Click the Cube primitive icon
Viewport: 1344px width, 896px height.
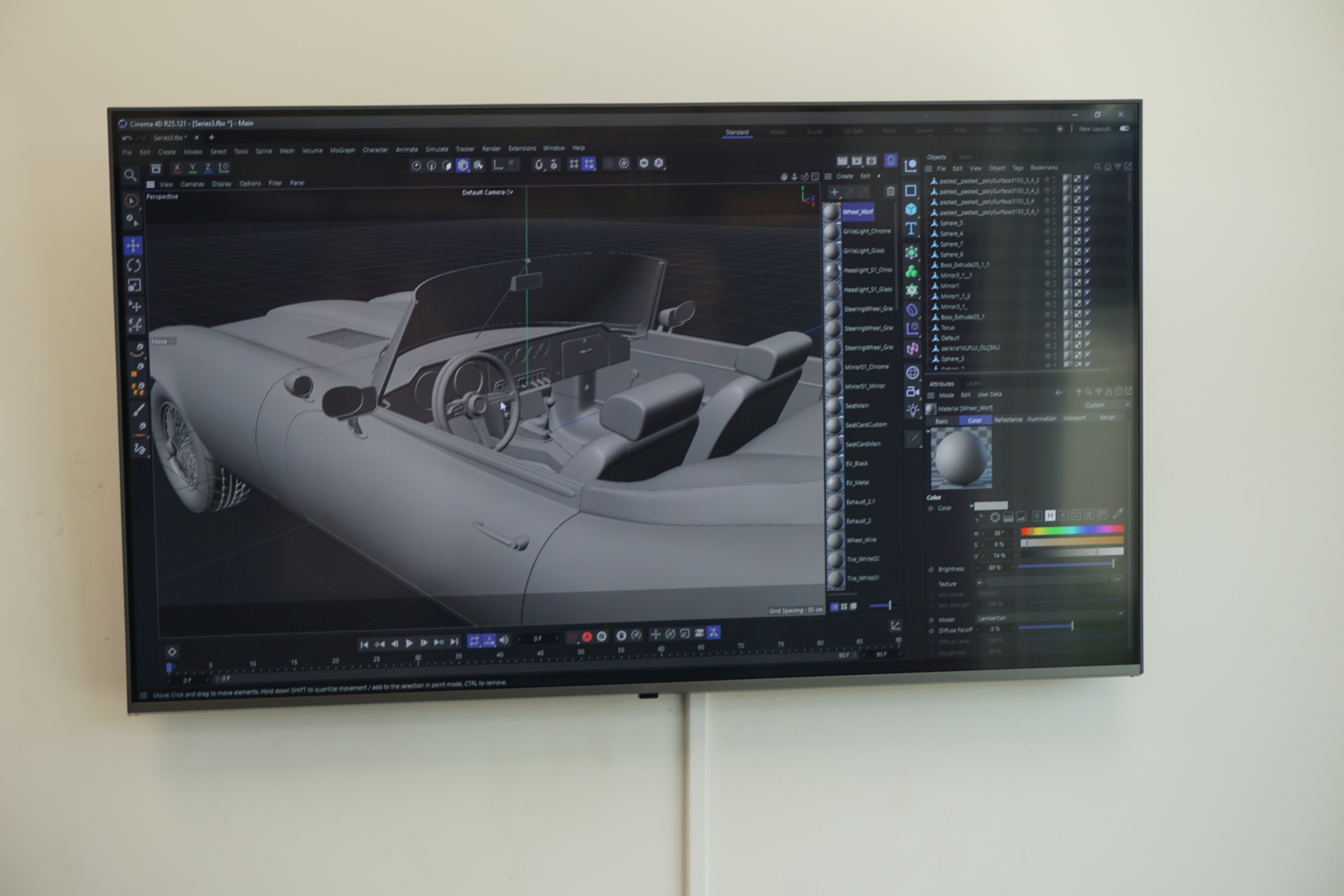[911, 210]
